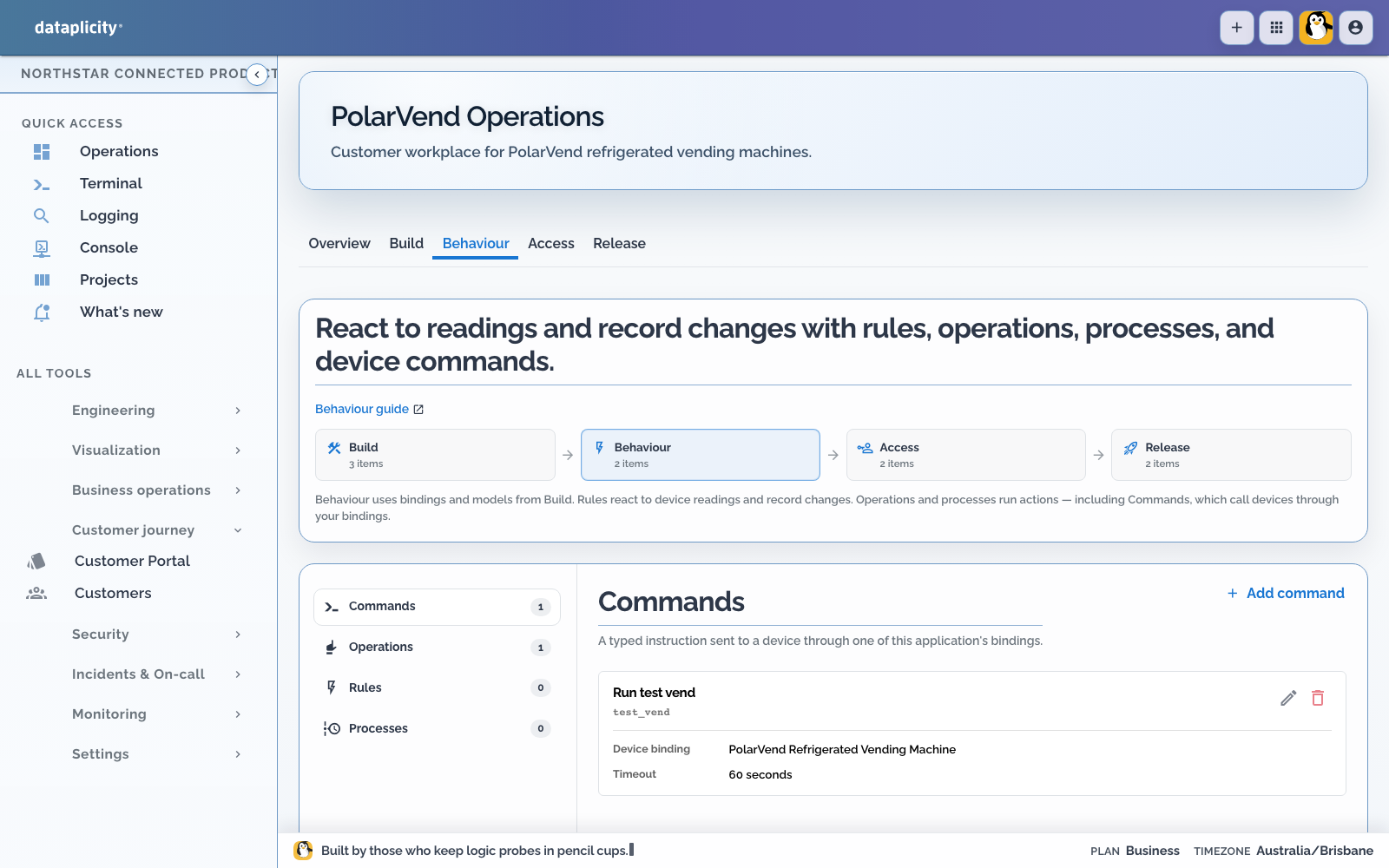1389x868 pixels.
Task: Expand the Settings tools group
Action: click(x=155, y=754)
